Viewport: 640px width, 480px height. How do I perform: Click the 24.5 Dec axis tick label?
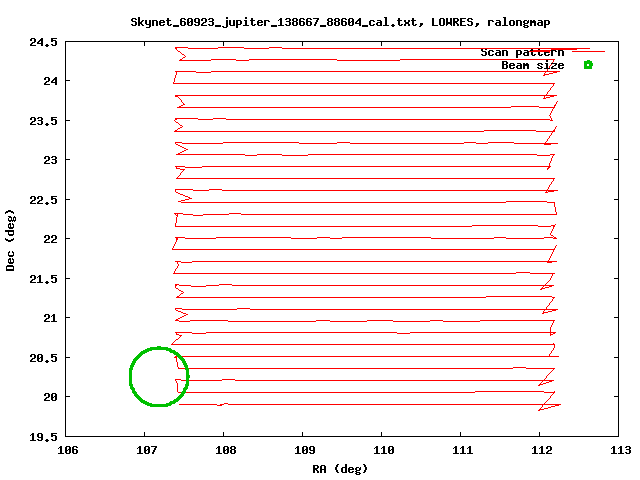(x=43, y=42)
